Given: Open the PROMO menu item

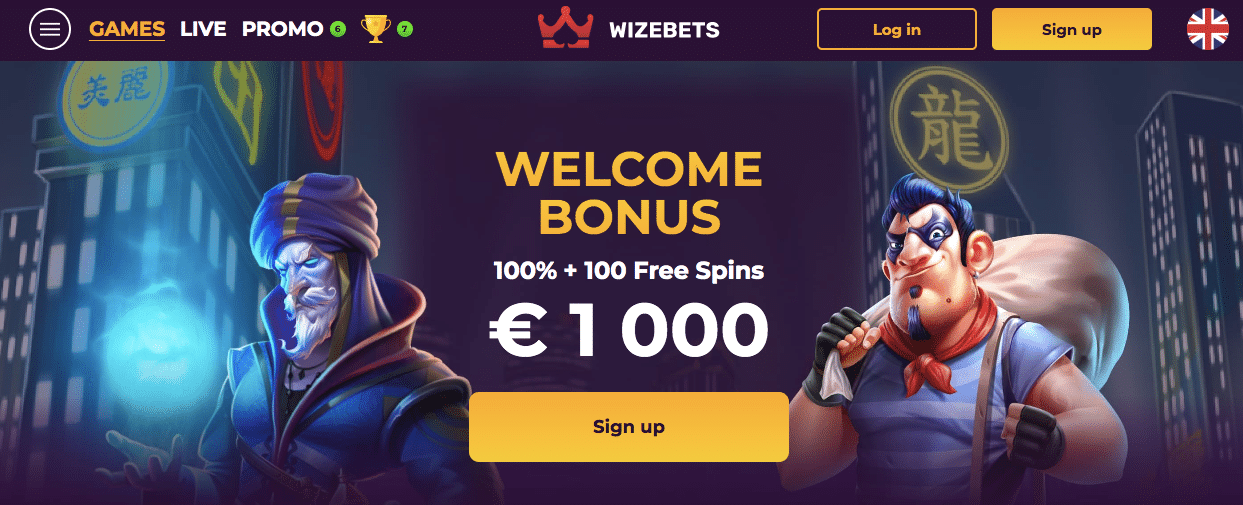Looking at the screenshot, I should coord(282,30).
